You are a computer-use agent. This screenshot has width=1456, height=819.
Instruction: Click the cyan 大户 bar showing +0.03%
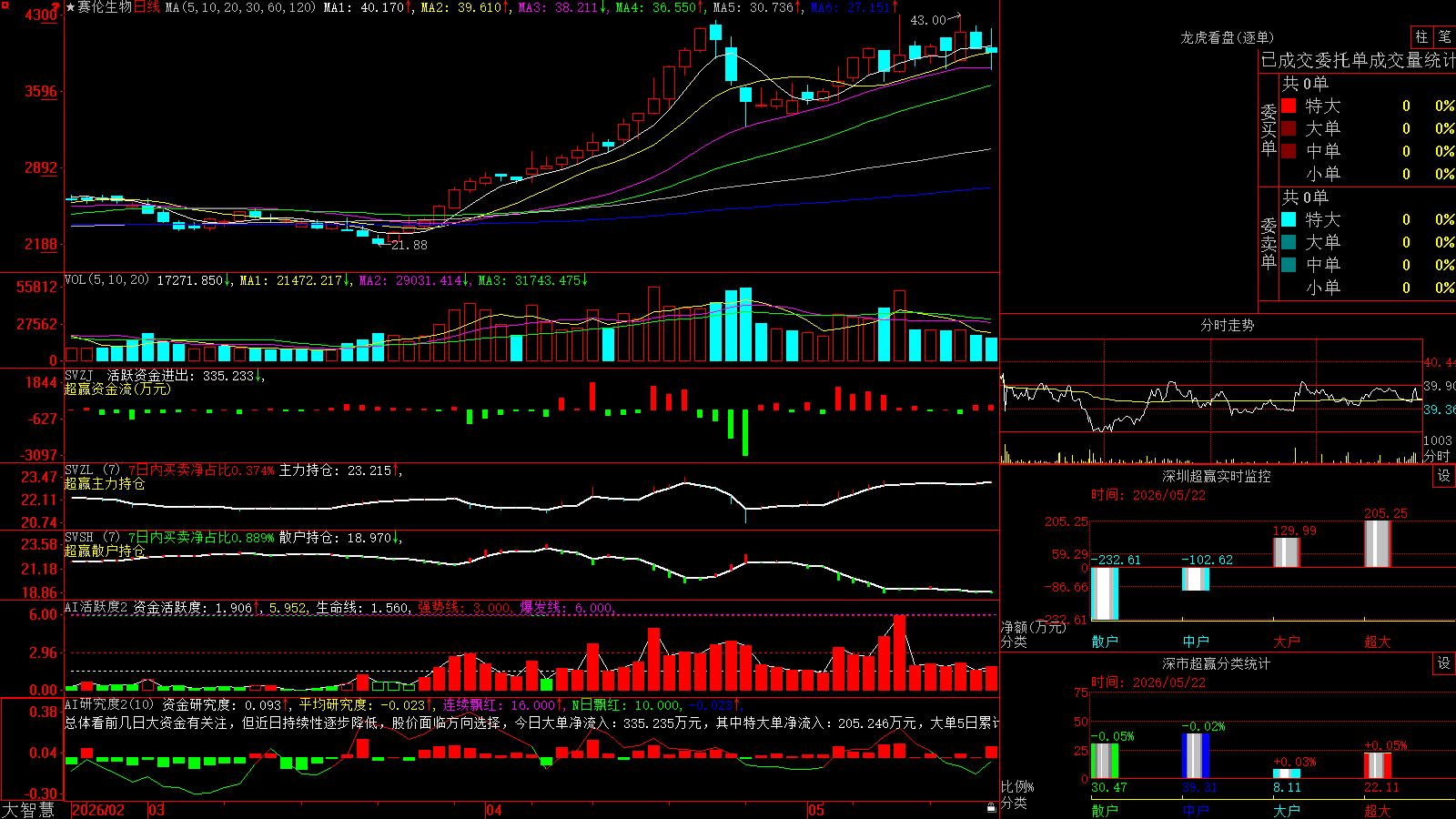[1287, 773]
